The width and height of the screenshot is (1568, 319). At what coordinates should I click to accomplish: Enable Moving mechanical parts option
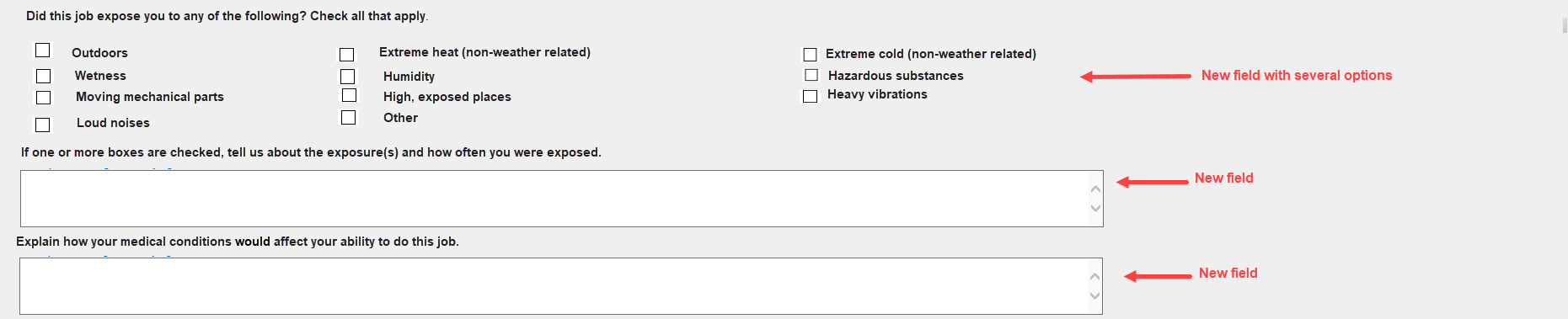click(x=44, y=98)
